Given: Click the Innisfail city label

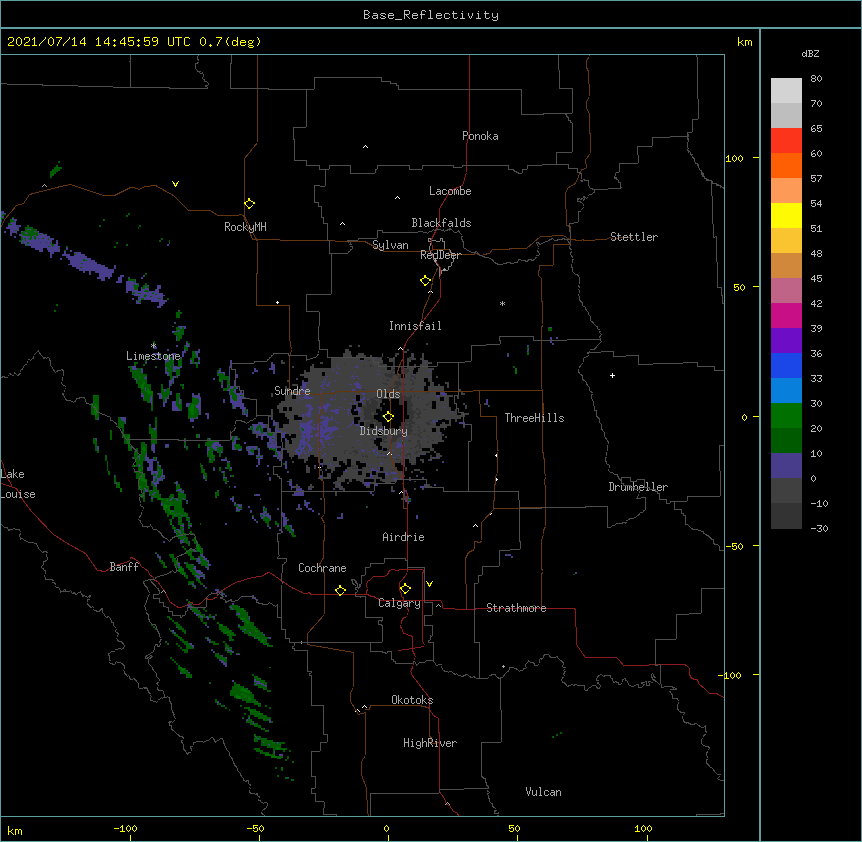Looking at the screenshot, I should (415, 326).
